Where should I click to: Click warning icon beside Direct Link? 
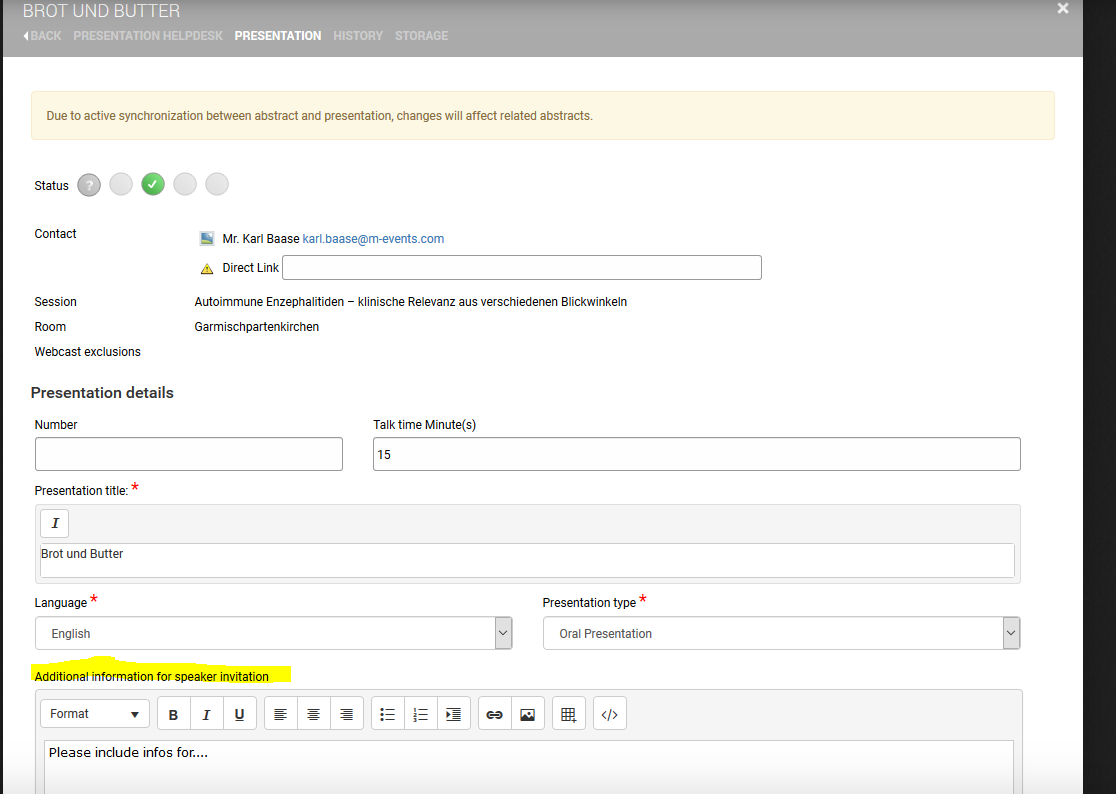point(207,268)
